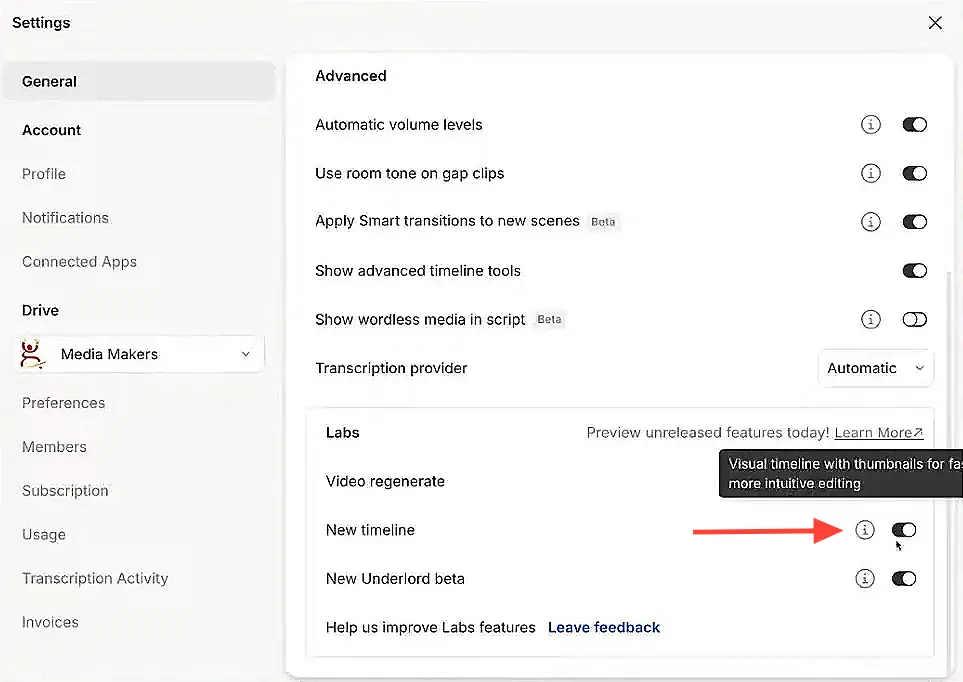Click the info icon beside Automatic volume levels
Image resolution: width=963 pixels, height=682 pixels.
click(x=870, y=124)
